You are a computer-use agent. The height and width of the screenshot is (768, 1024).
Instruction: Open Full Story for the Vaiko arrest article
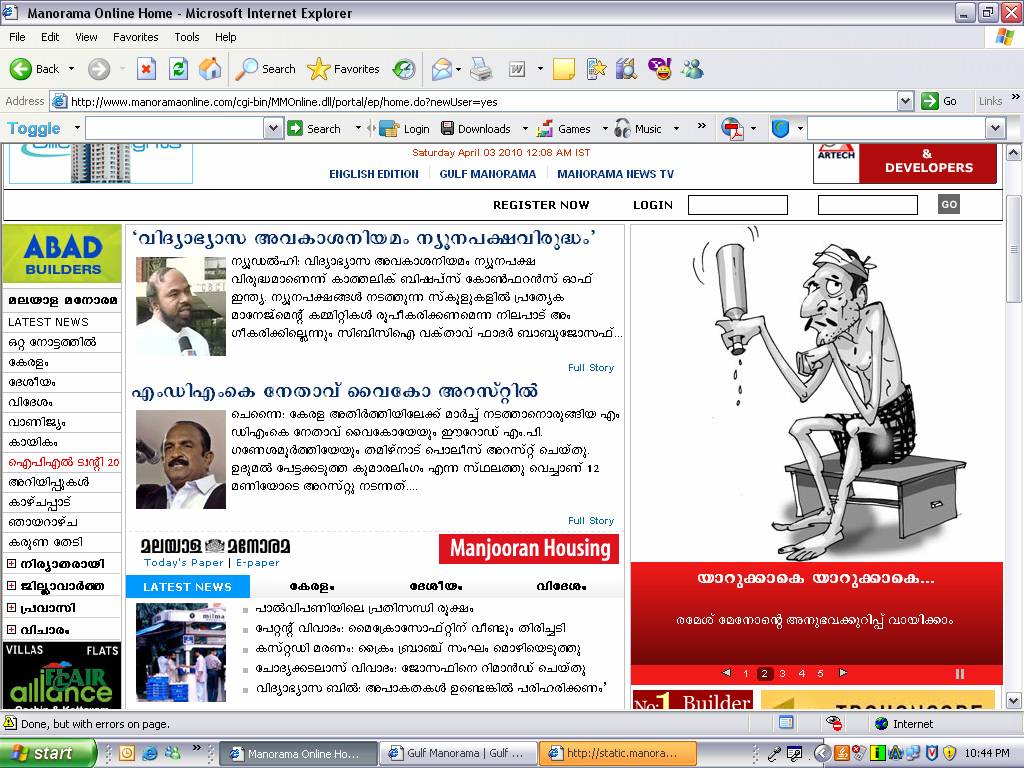(591, 520)
